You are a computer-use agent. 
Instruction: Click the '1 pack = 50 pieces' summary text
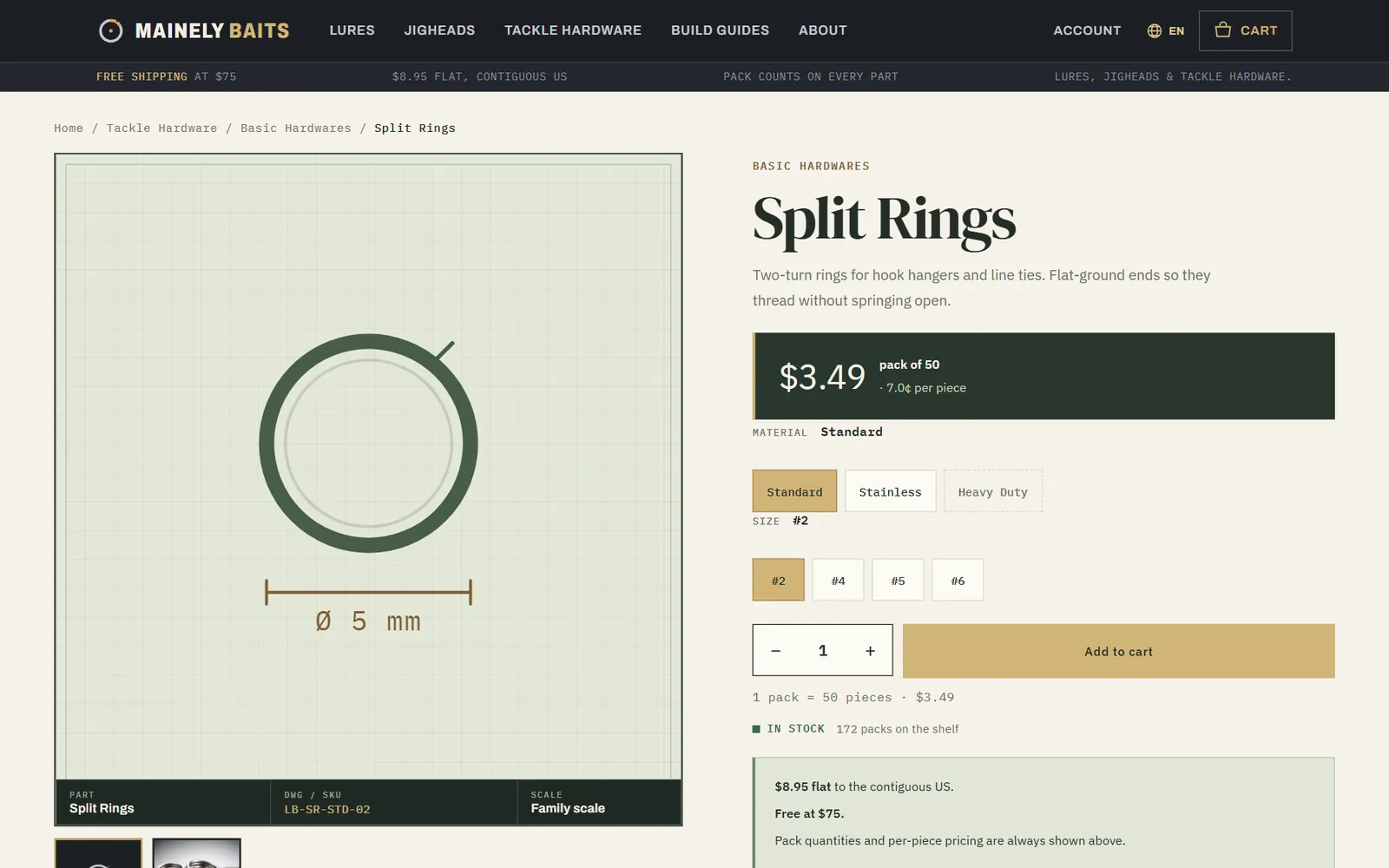822,697
